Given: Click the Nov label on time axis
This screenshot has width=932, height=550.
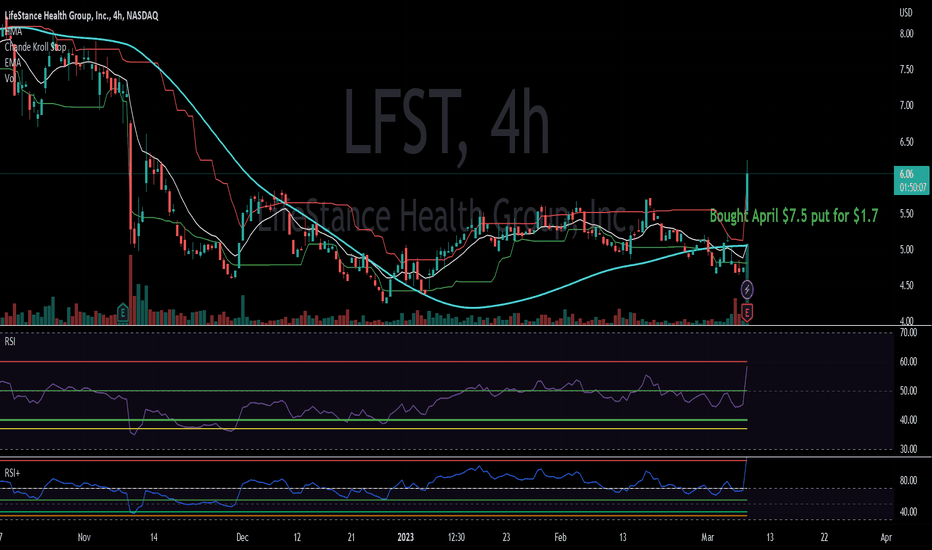Looking at the screenshot, I should tap(84, 538).
